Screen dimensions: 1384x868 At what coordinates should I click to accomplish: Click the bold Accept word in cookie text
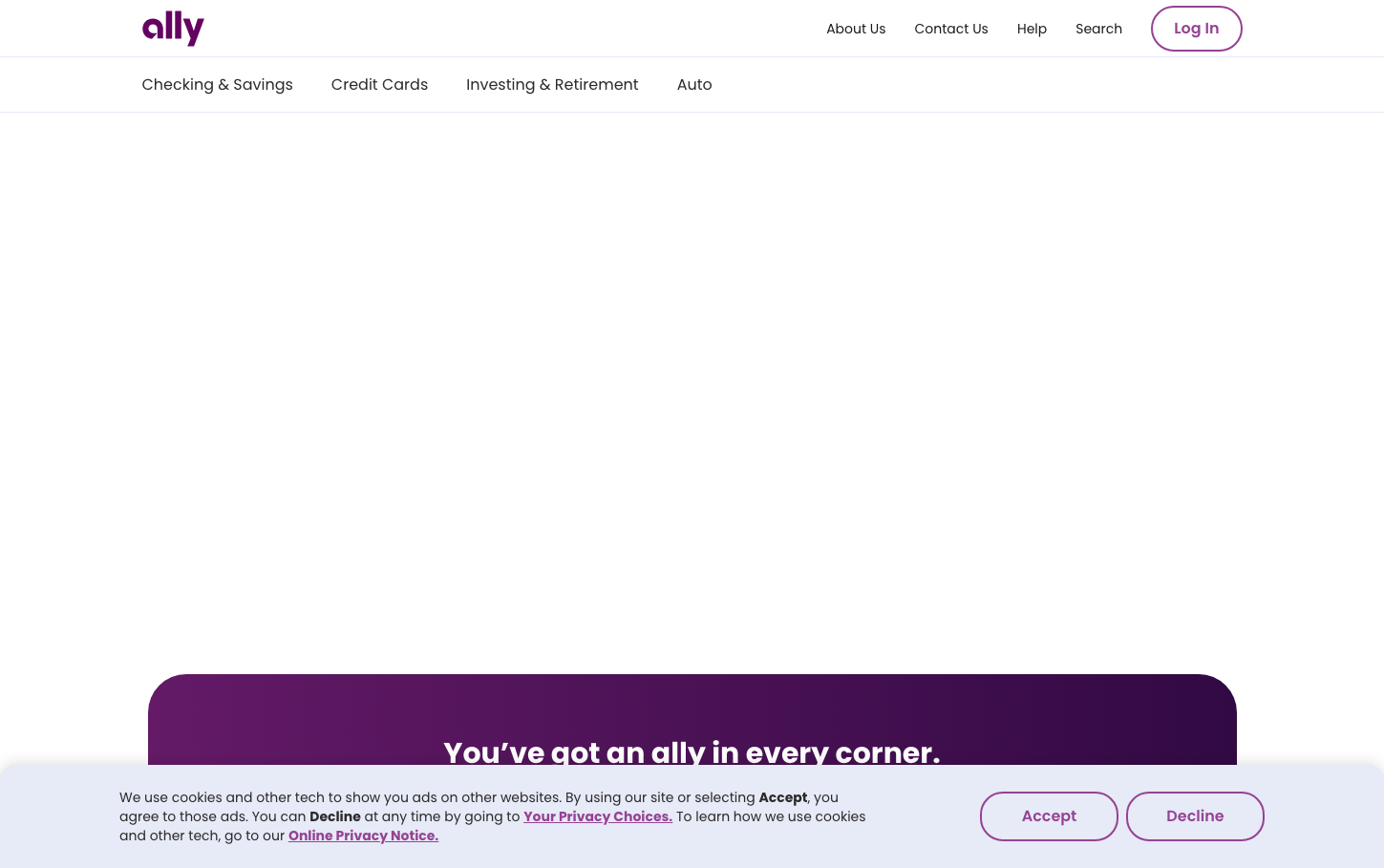coord(782,797)
